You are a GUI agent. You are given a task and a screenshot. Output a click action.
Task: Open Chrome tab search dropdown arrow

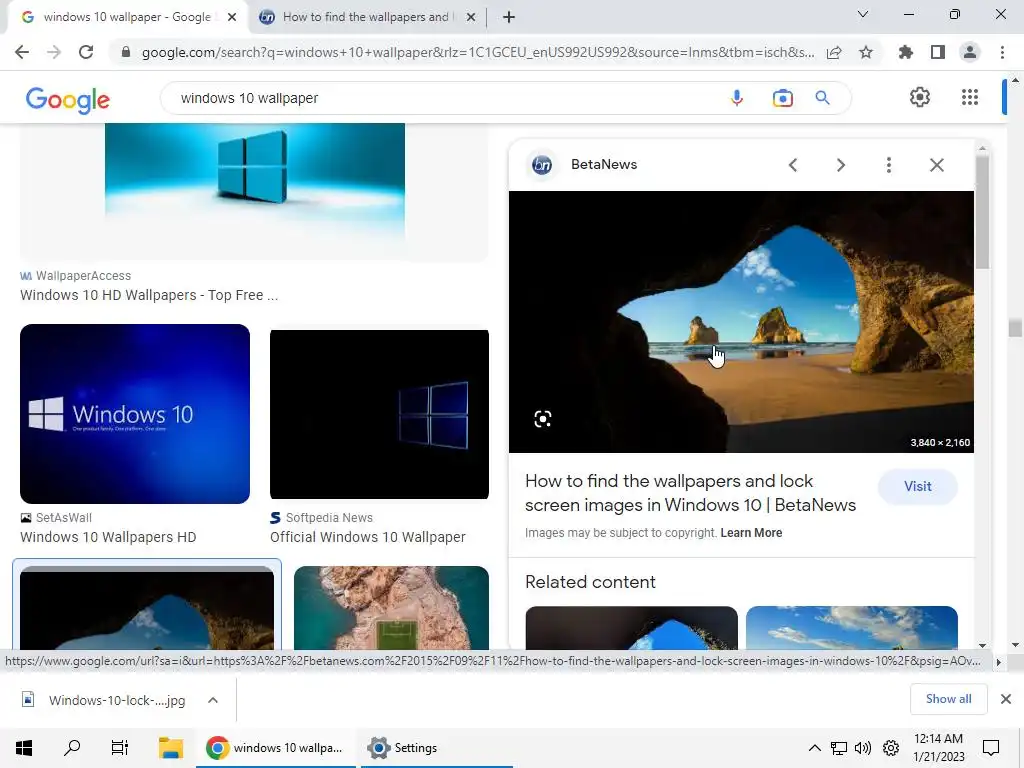point(863,14)
